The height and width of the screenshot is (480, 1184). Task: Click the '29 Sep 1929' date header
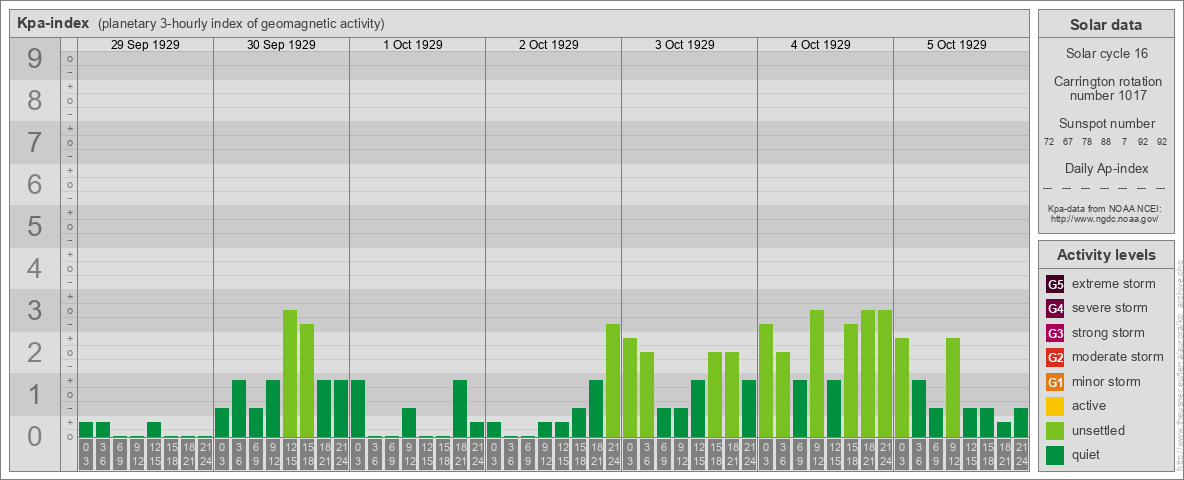(145, 45)
